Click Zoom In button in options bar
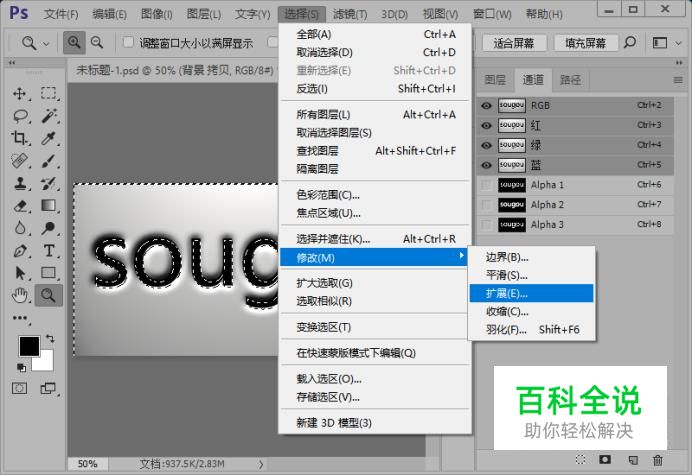 74,42
